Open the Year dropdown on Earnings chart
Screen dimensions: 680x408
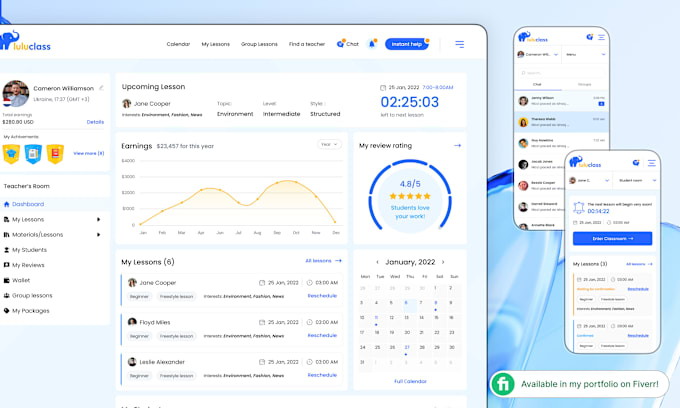[x=329, y=144]
